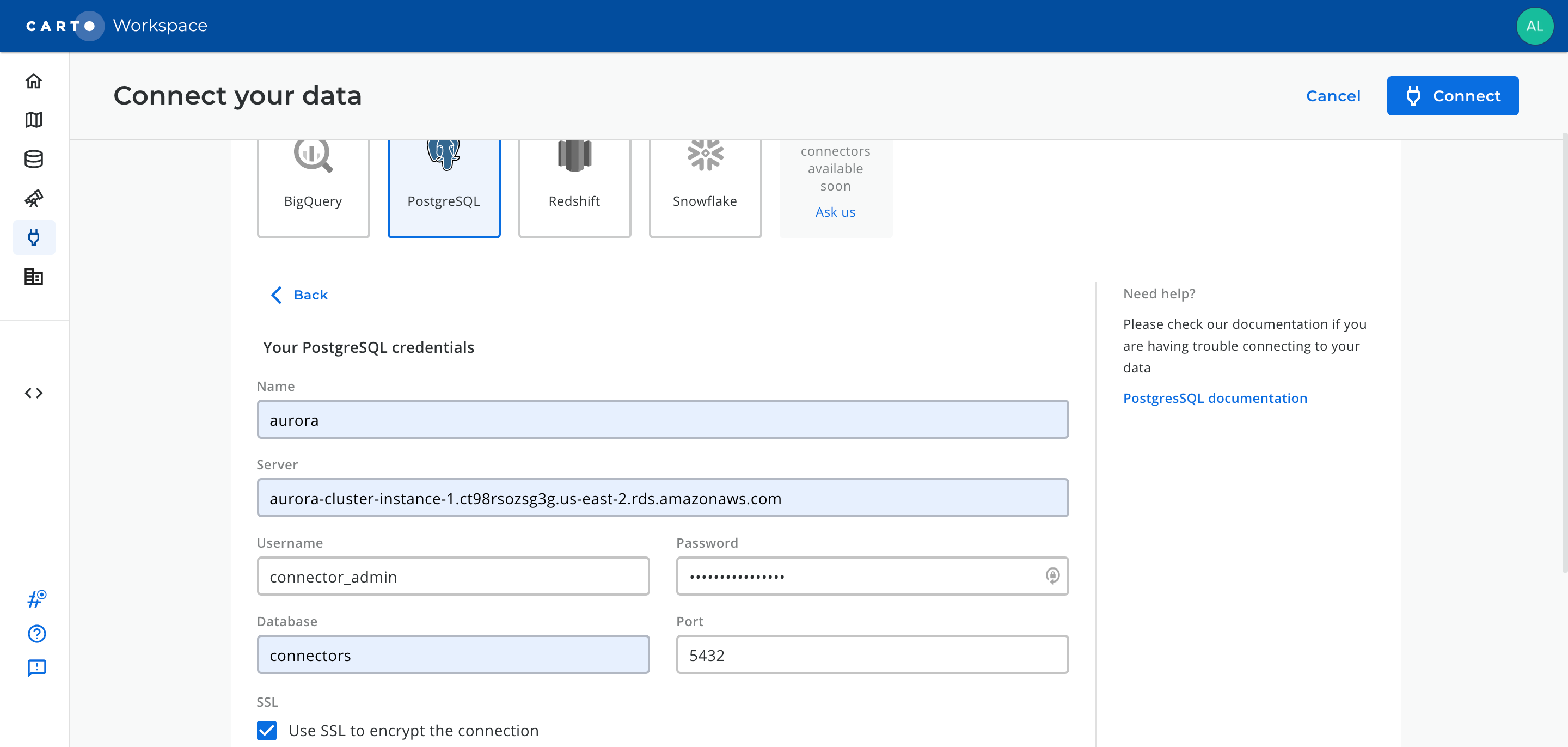This screenshot has height=747, width=1568.
Task: Select the BigQuery connector card
Action: pyautogui.click(x=313, y=188)
